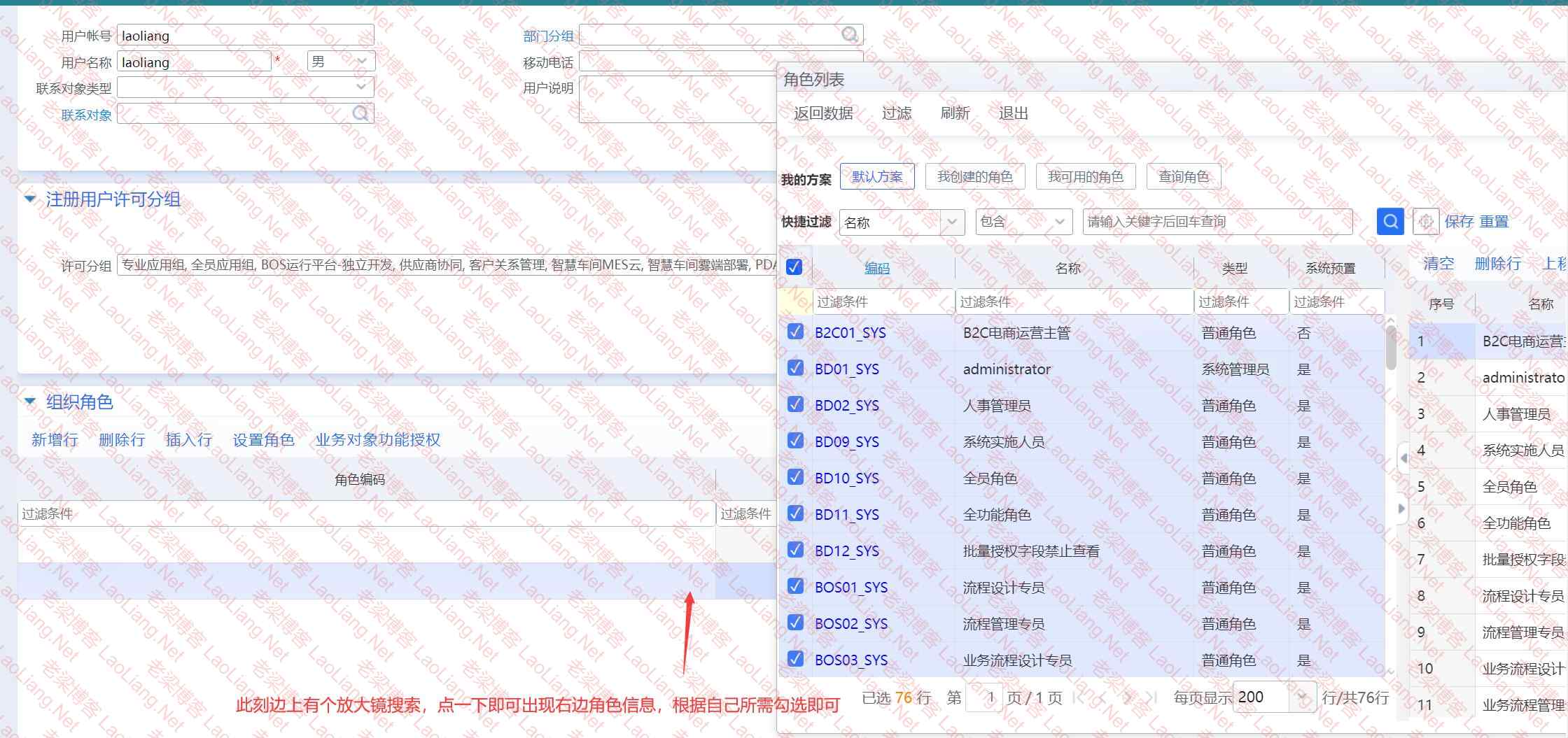
Task: Open the 名称 quick filter field dropdown
Action: [951, 222]
